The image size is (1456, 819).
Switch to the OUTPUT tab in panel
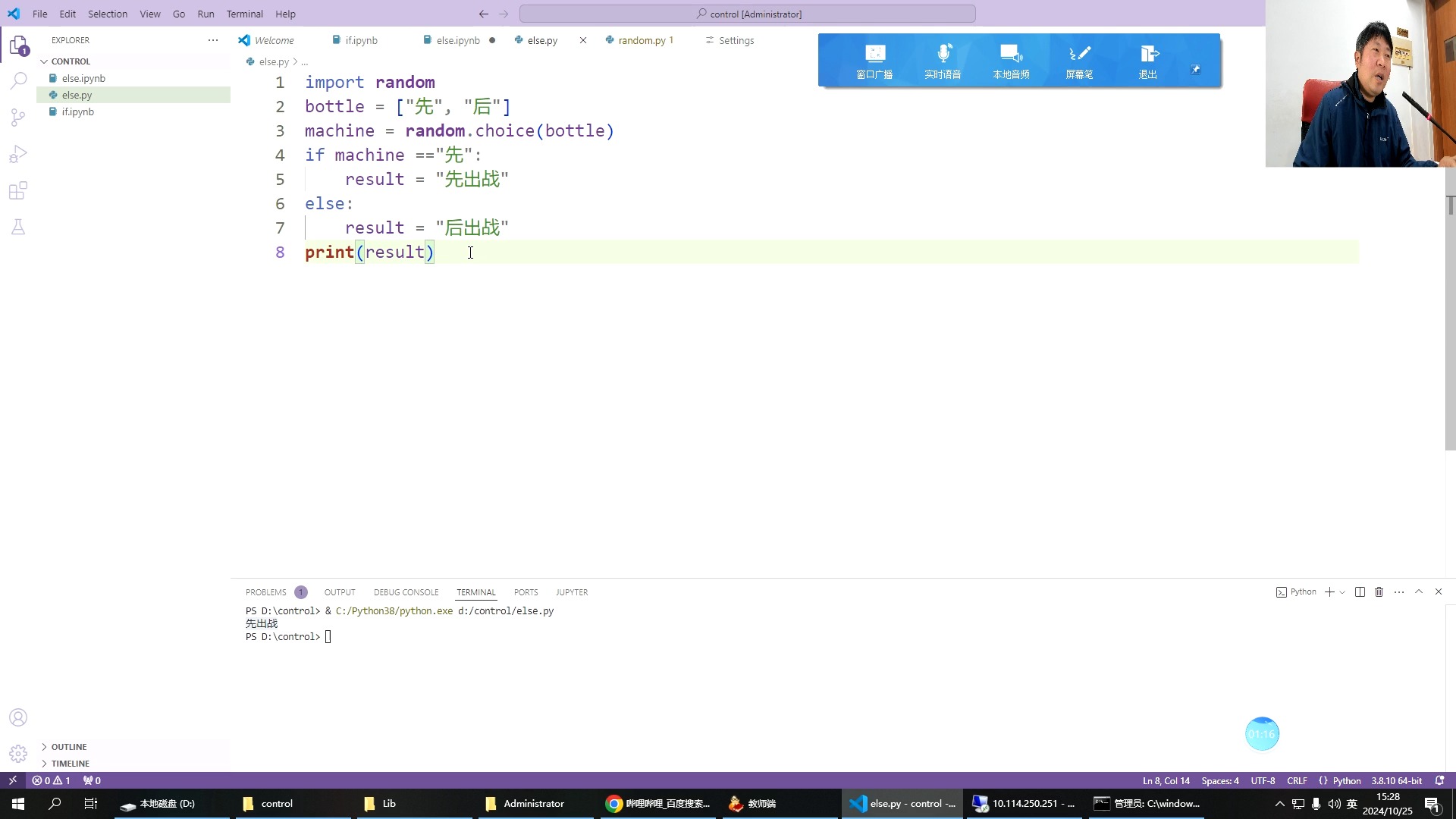339,592
